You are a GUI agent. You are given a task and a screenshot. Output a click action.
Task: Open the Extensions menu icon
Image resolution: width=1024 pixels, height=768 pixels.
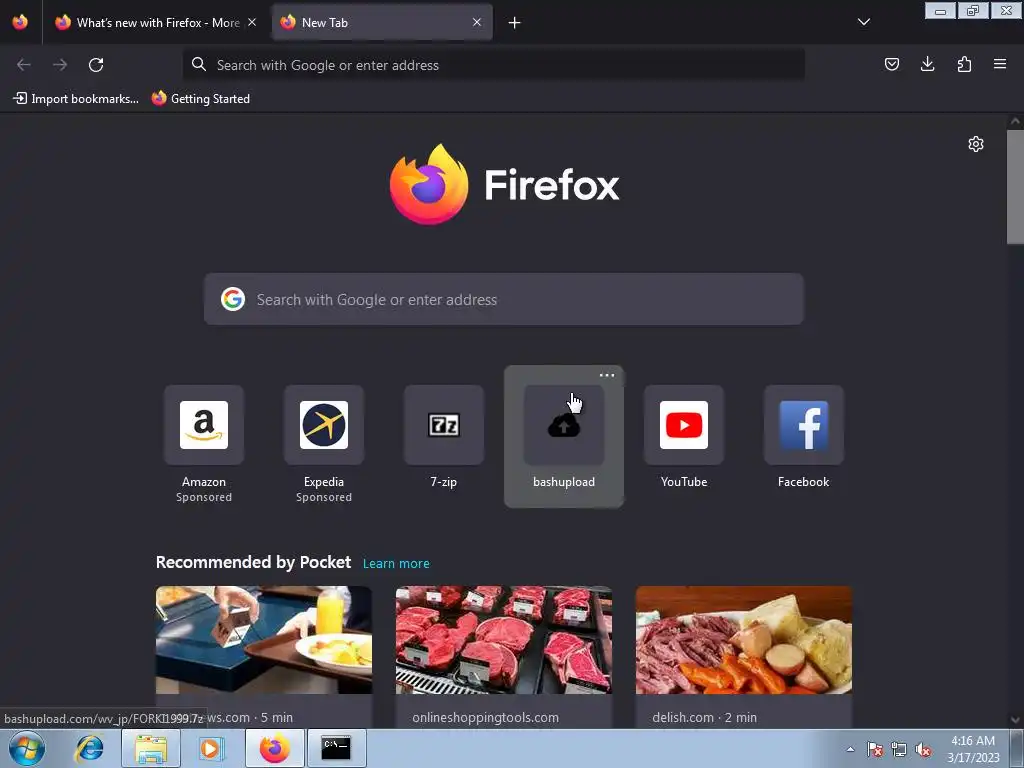[x=964, y=64]
